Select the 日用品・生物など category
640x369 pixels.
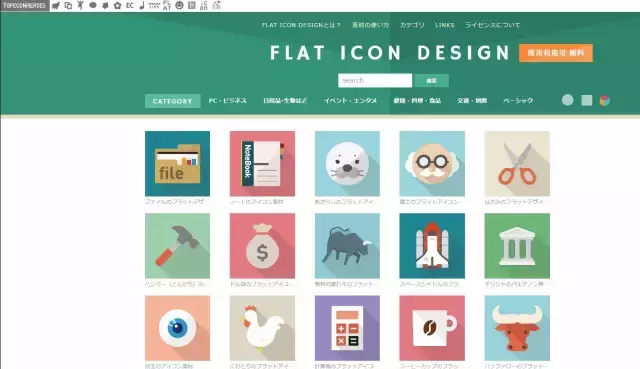tap(285, 100)
